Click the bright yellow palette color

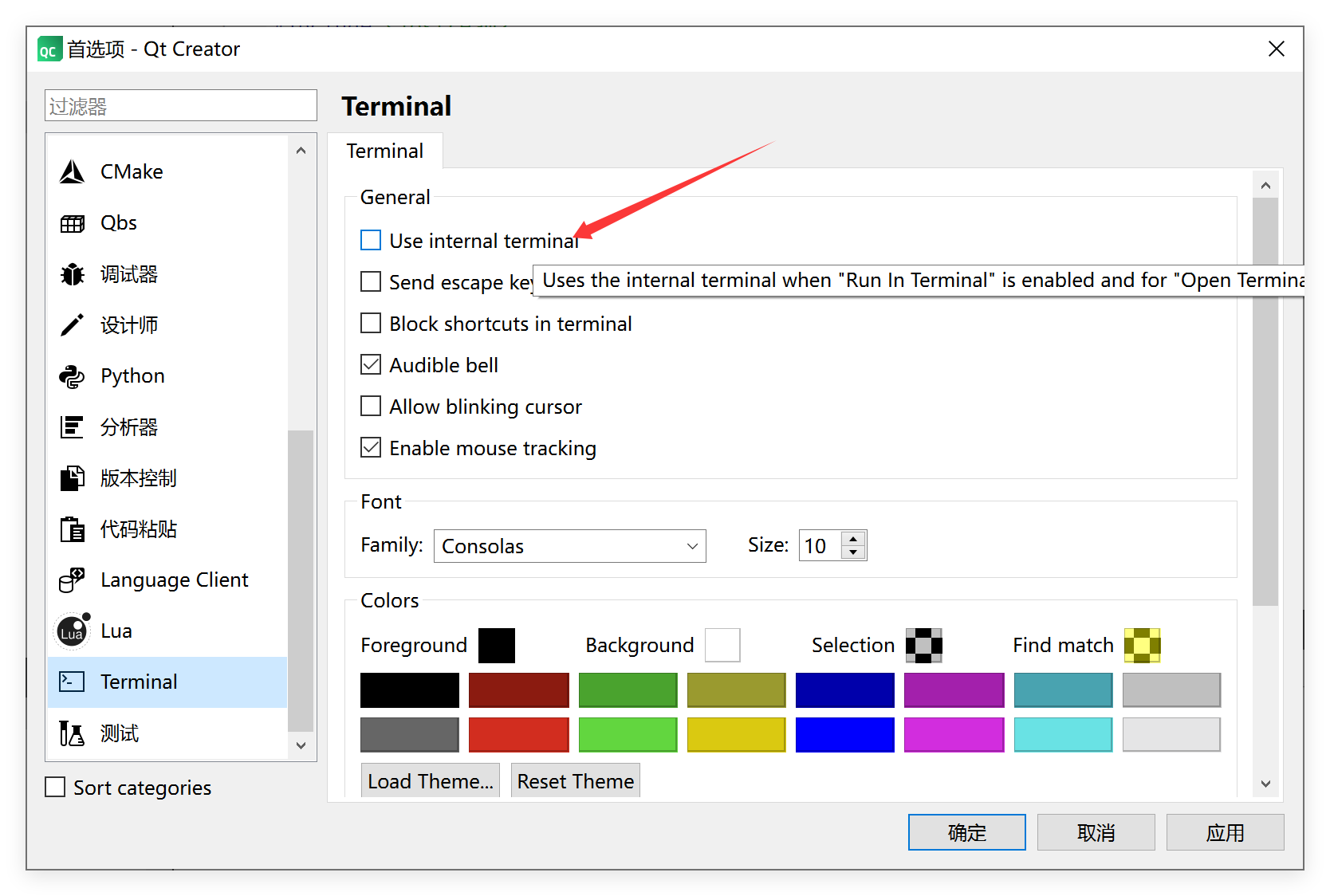coord(736,735)
